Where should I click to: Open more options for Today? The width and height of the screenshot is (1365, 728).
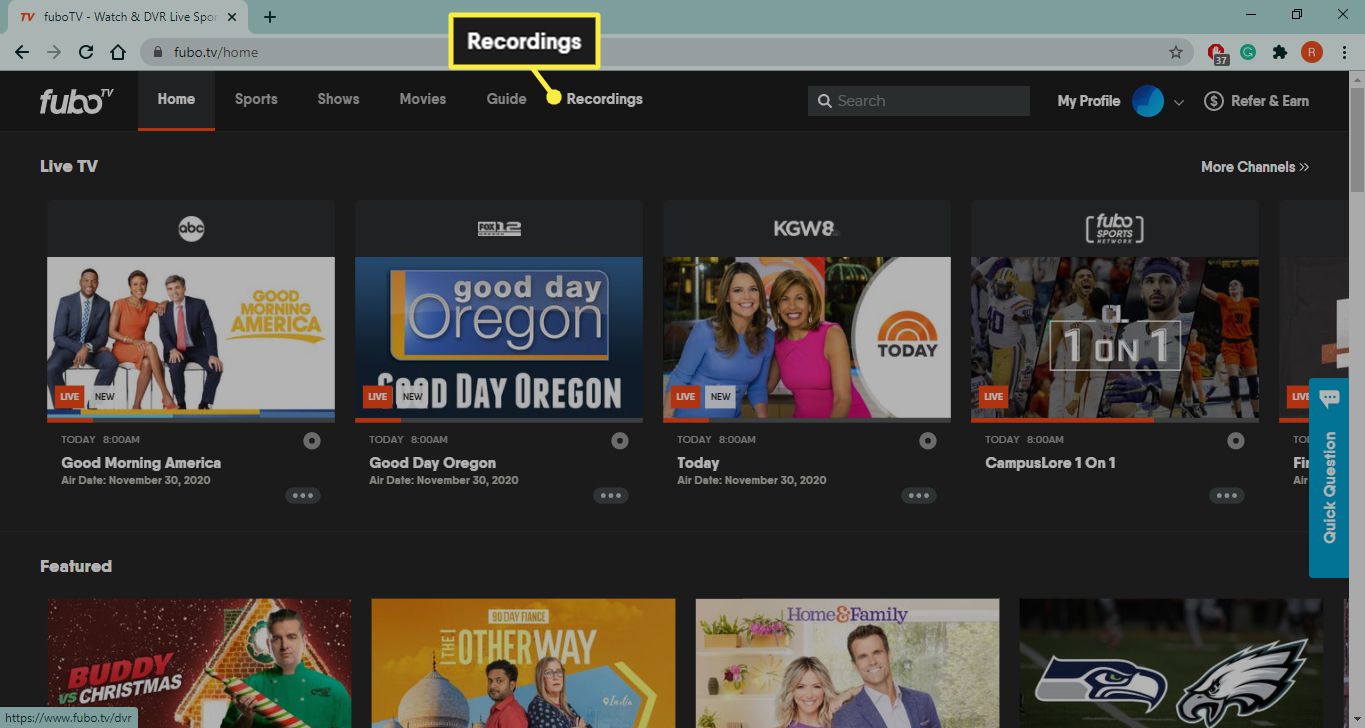(x=919, y=495)
